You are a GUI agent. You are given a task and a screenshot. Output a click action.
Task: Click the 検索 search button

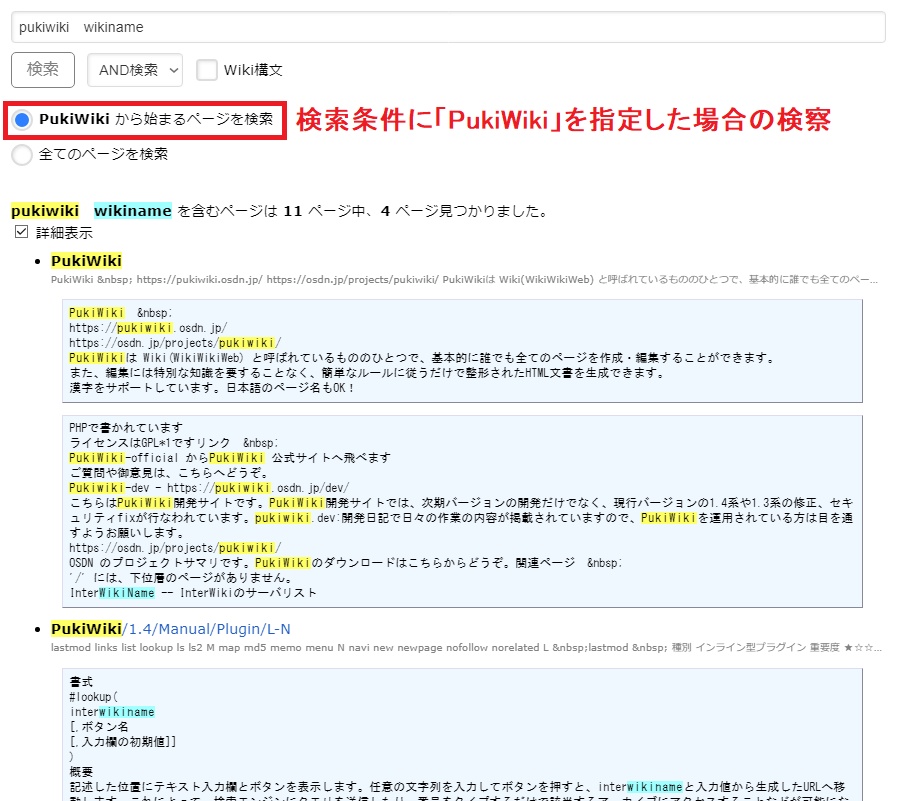click(42, 69)
